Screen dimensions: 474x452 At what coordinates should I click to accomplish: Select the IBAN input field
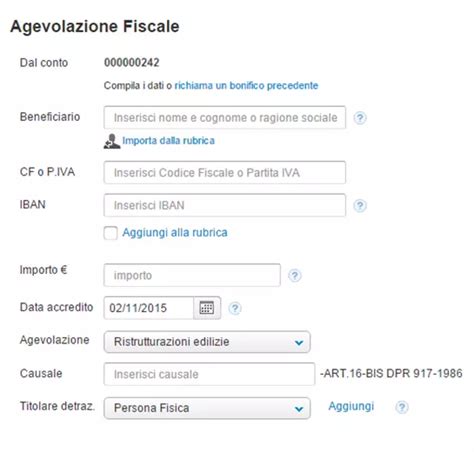coord(225,205)
